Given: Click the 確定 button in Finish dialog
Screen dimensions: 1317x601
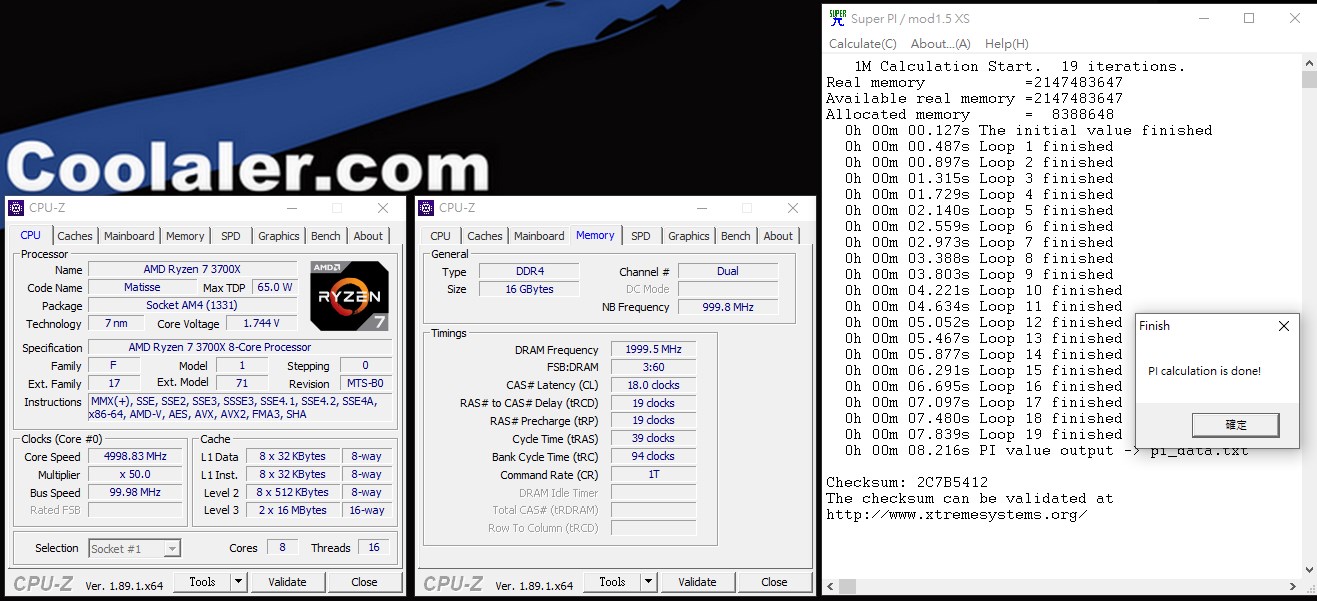Looking at the screenshot, I should click(x=1236, y=425).
